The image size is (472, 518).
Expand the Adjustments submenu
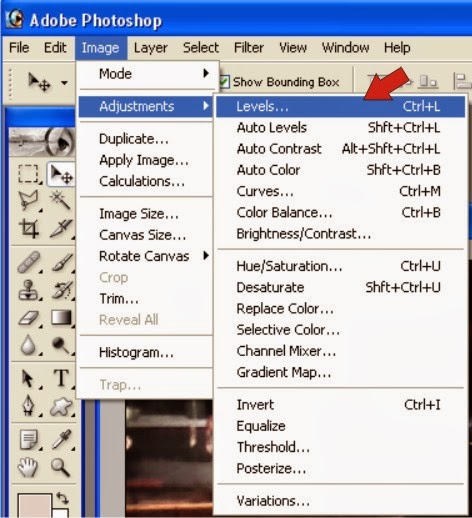click(146, 106)
